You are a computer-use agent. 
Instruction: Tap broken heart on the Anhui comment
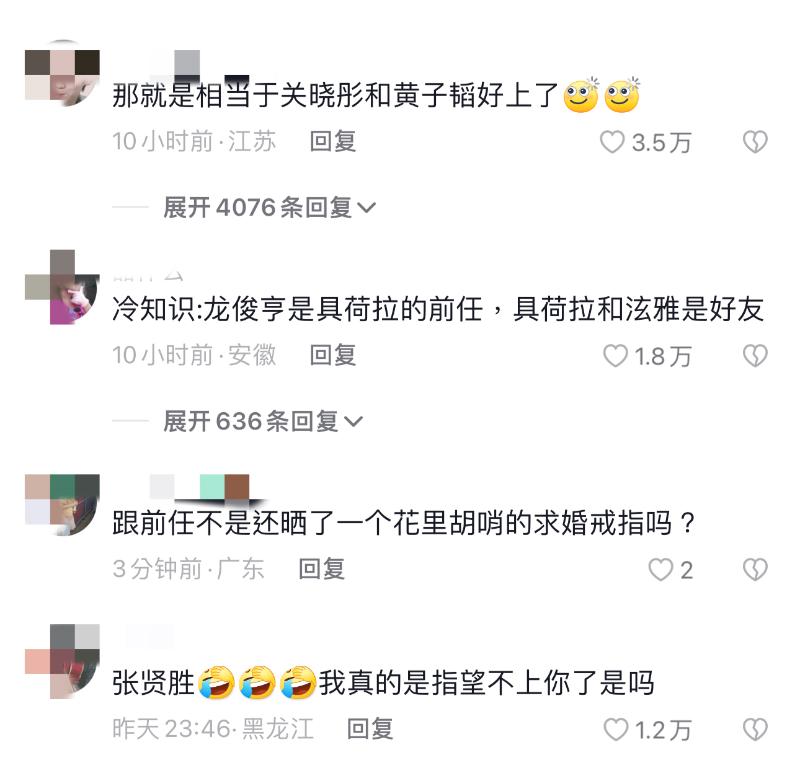click(x=755, y=356)
